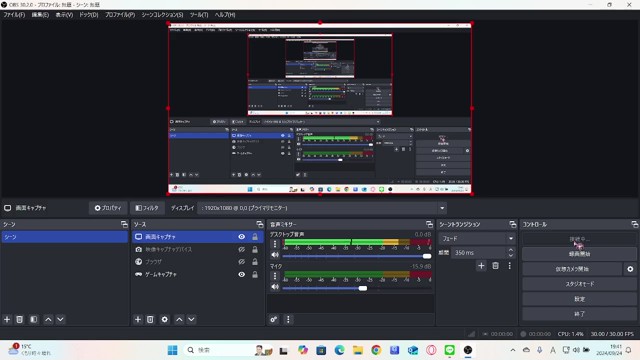640x360 pixels.
Task: Hide the ゲームキャプチャ source eye icon
Action: pos(242,274)
